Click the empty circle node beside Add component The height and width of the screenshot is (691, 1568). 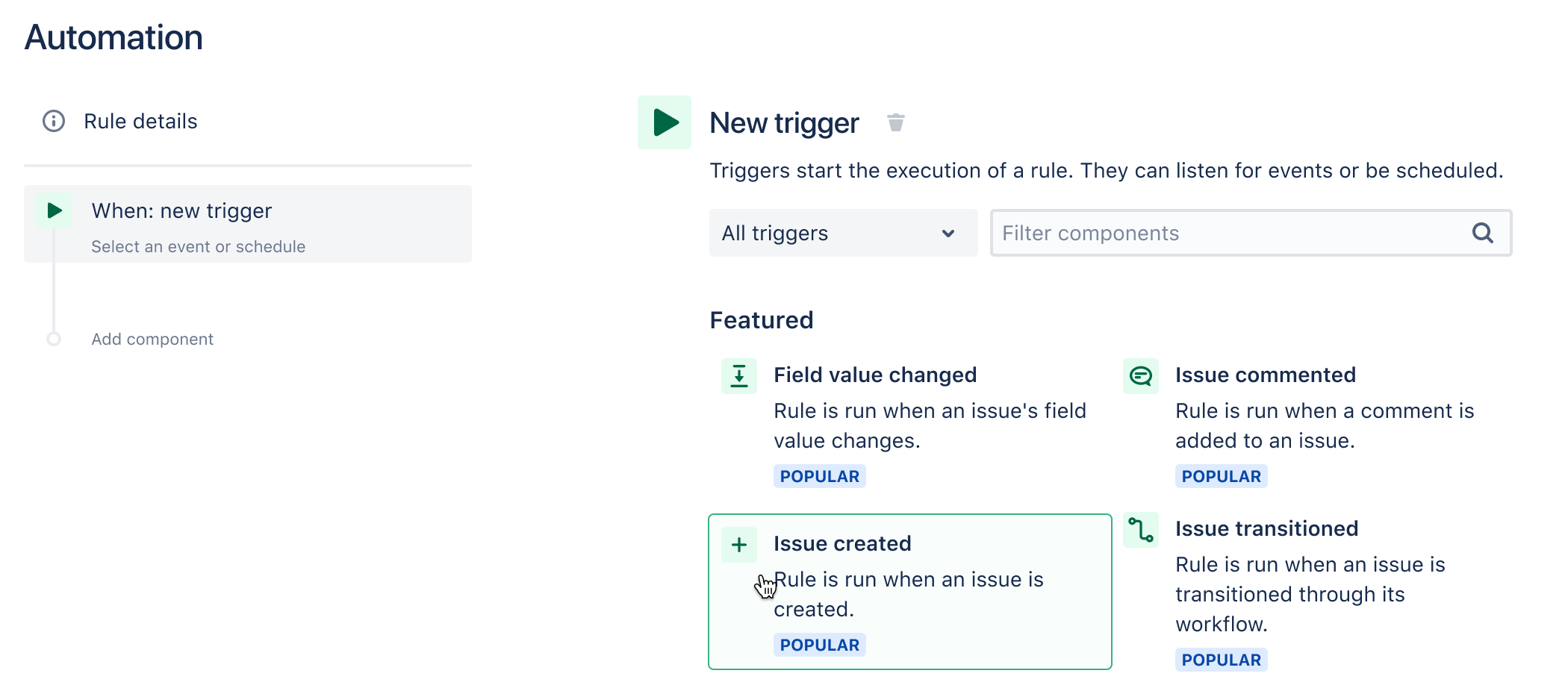[54, 339]
